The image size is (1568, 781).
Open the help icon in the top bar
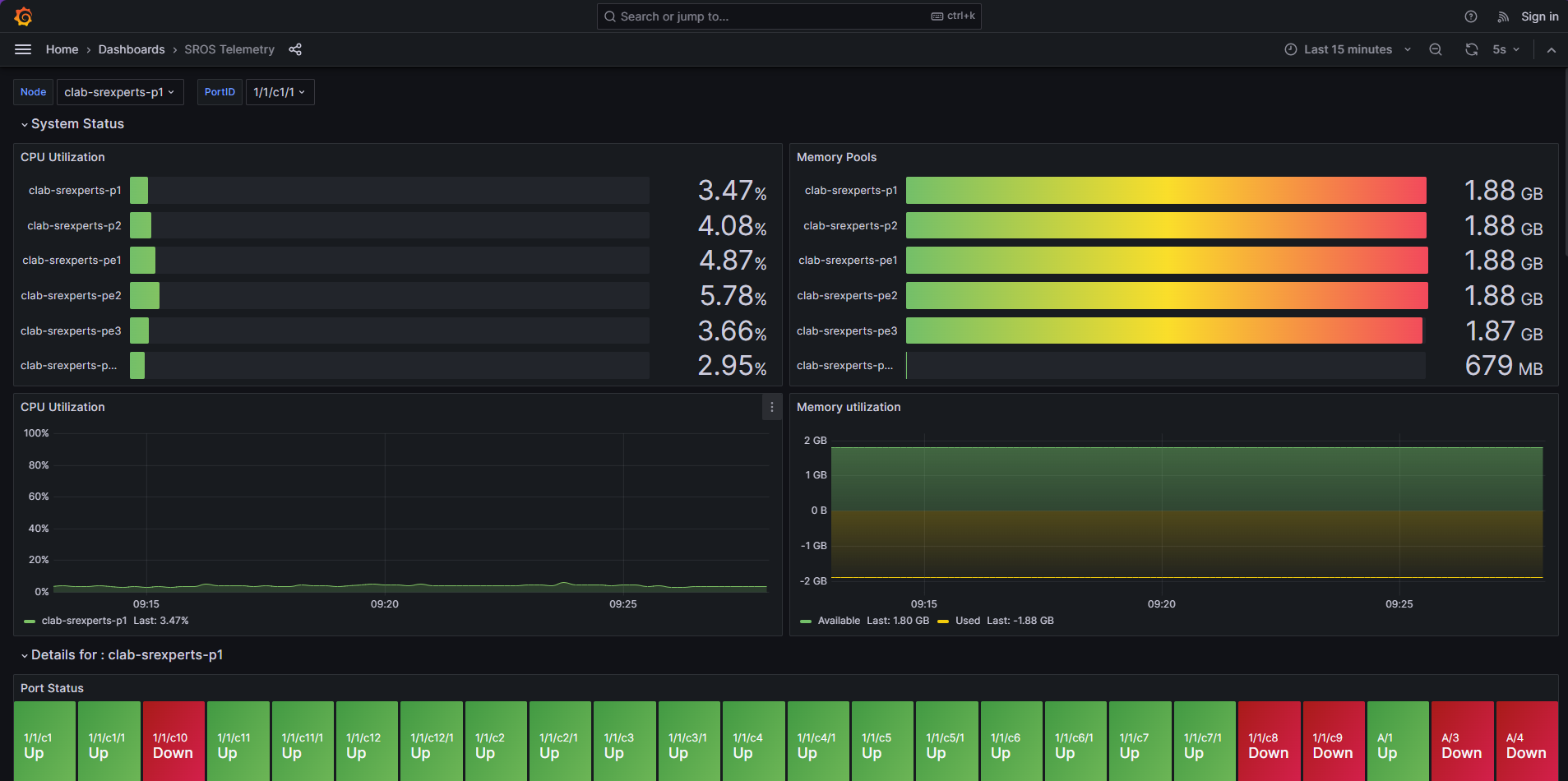tap(1471, 16)
